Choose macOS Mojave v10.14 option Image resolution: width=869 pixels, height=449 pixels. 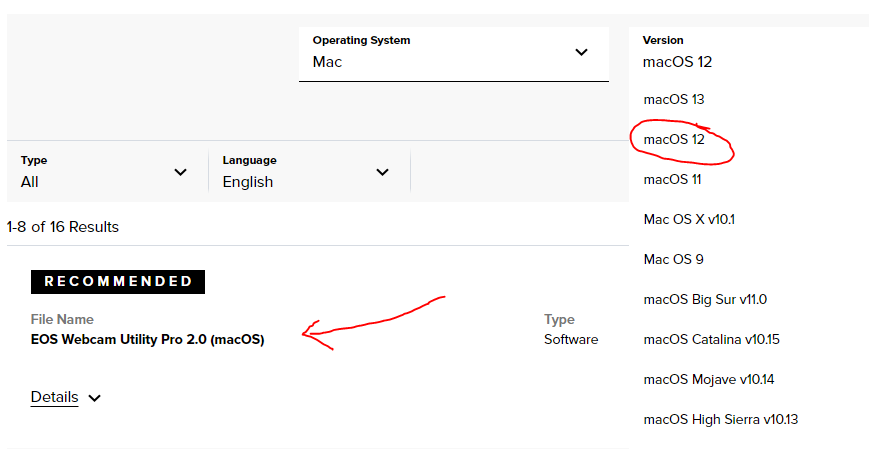tap(707, 379)
